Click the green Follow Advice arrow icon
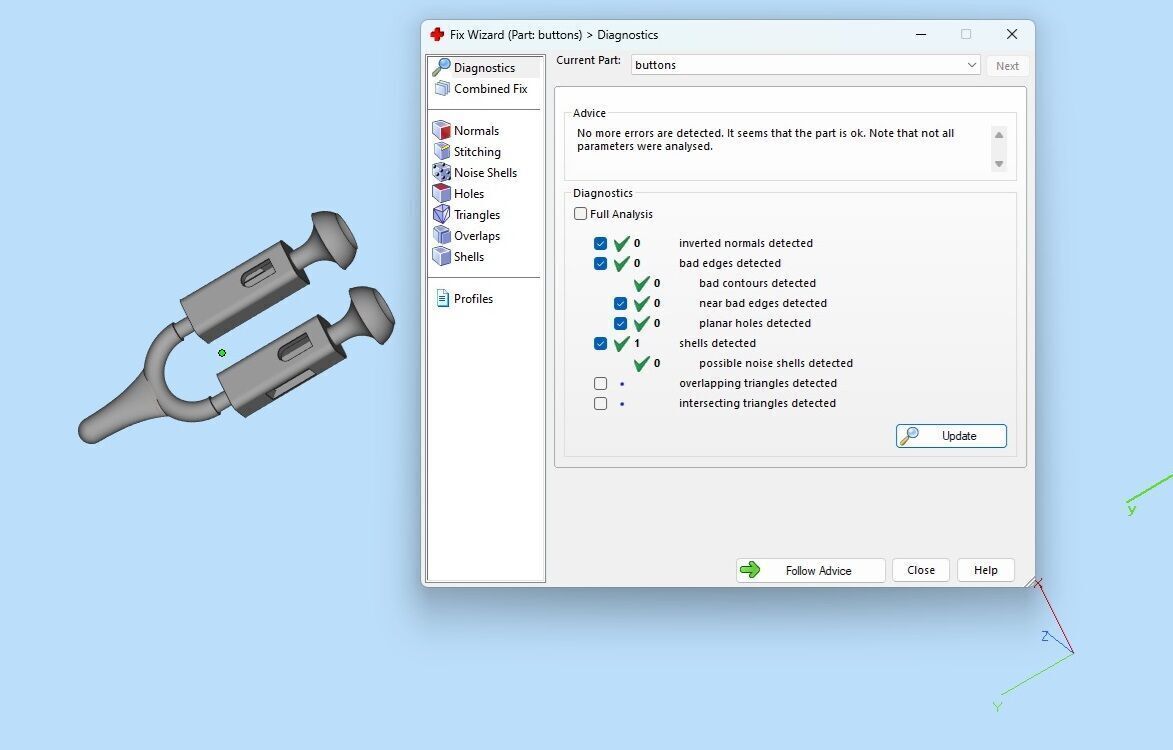 pos(750,570)
